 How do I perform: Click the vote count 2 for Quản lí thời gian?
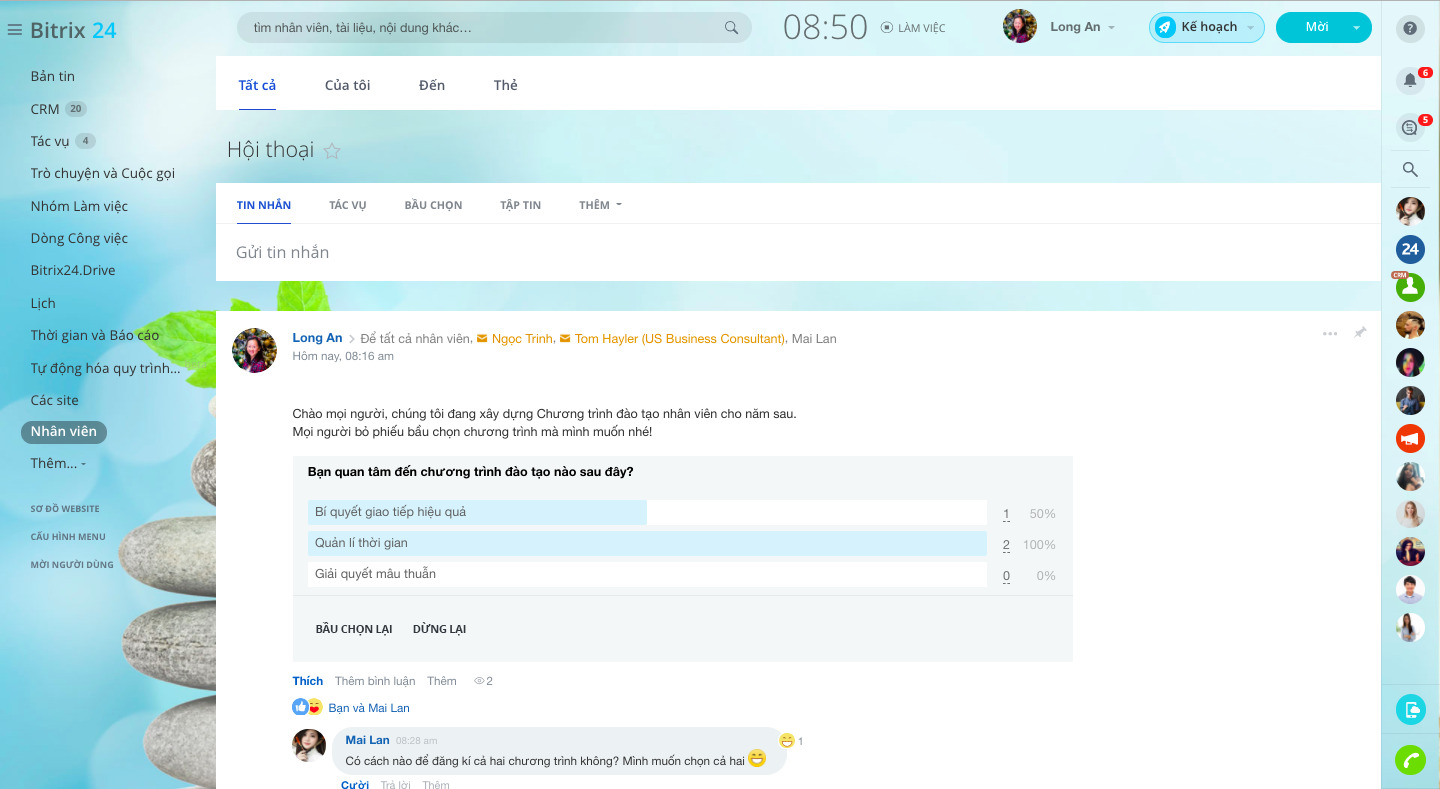1006,545
